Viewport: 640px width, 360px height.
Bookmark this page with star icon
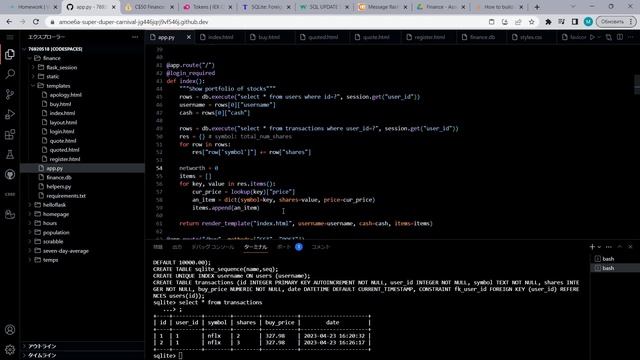click(531, 22)
